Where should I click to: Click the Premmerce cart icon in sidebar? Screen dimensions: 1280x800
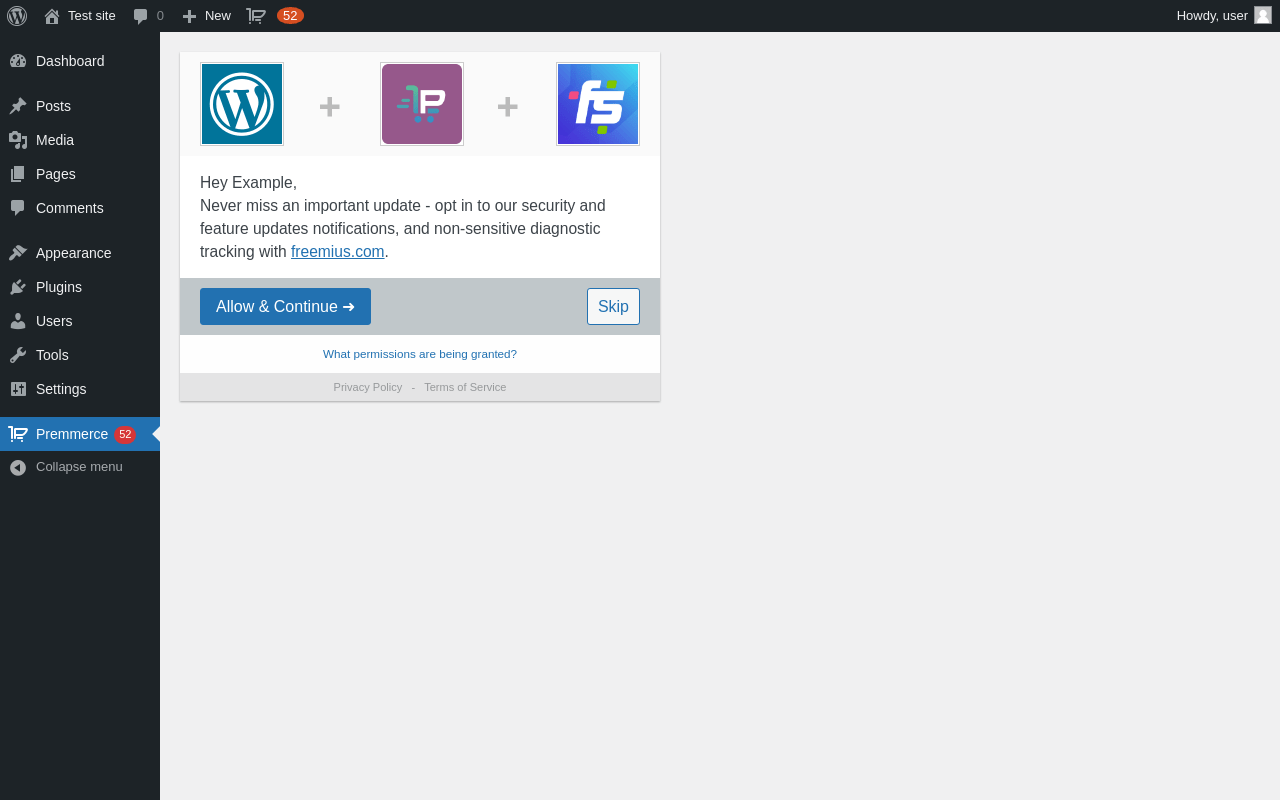coord(18,434)
